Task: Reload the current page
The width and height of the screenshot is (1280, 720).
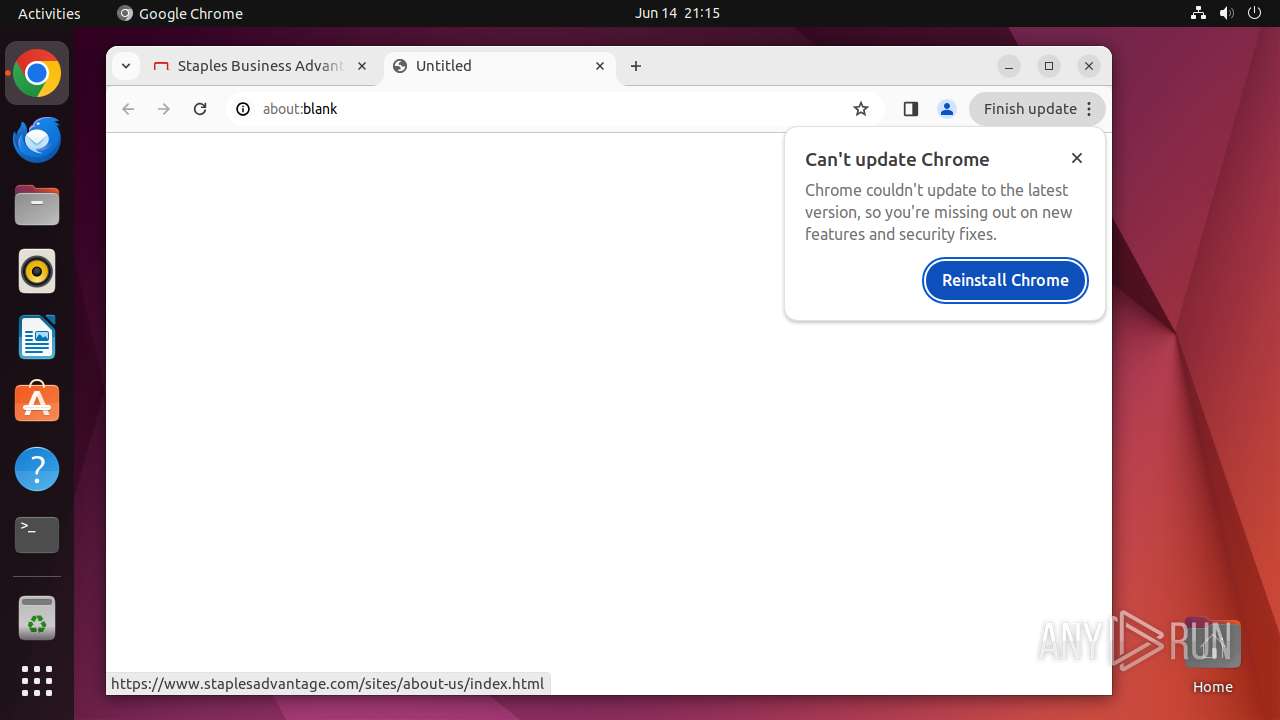Action: click(200, 109)
